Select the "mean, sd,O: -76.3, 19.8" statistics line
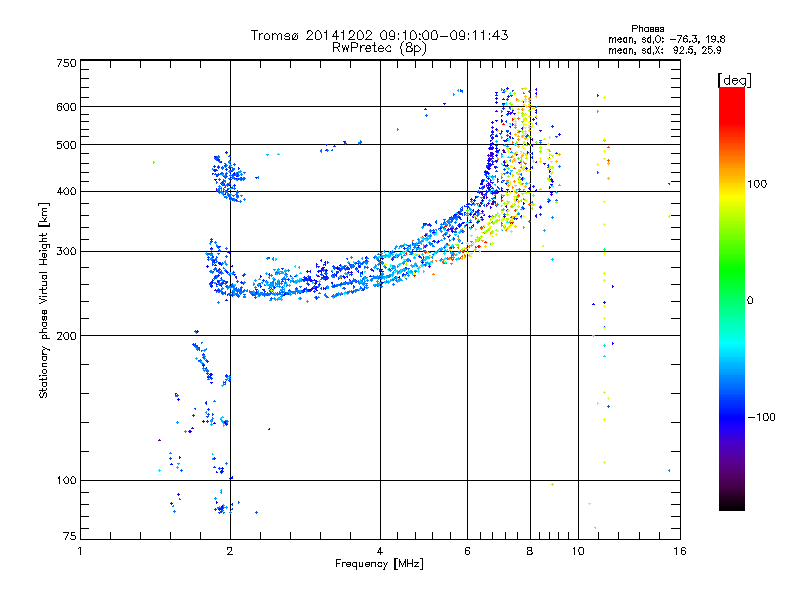Image resolution: width=800 pixels, height=600 pixels. (666, 39)
